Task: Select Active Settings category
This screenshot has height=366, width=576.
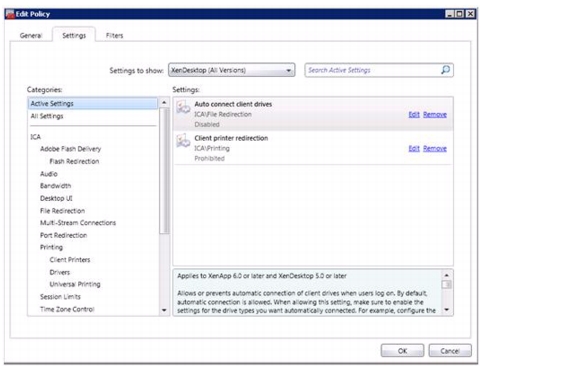Action: pyautogui.click(x=93, y=104)
